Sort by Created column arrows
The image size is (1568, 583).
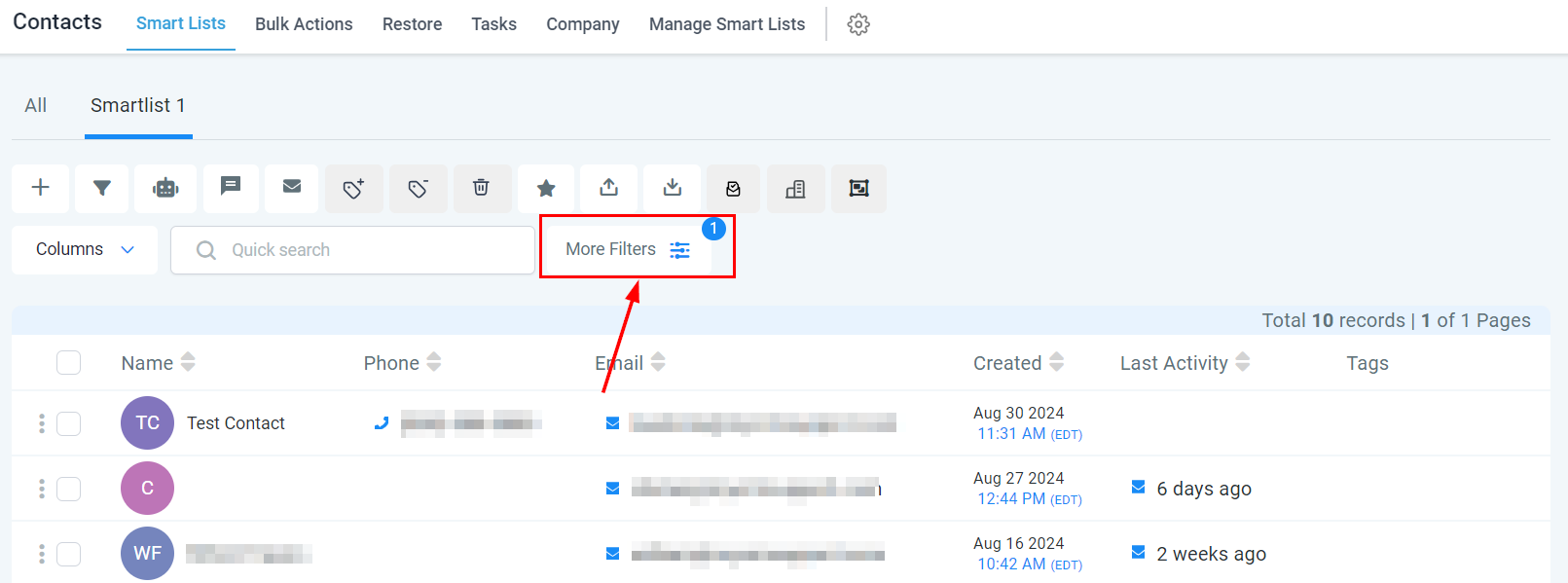coord(1056,362)
